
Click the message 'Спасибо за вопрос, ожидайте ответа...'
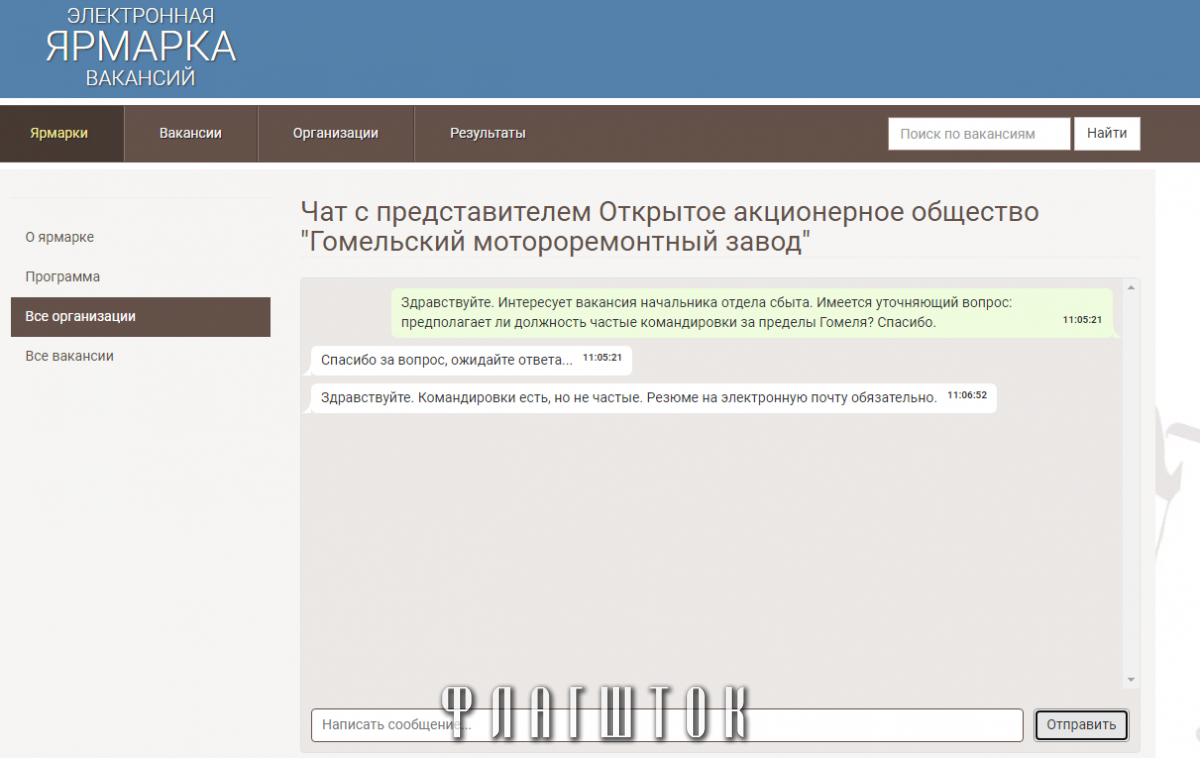point(471,359)
